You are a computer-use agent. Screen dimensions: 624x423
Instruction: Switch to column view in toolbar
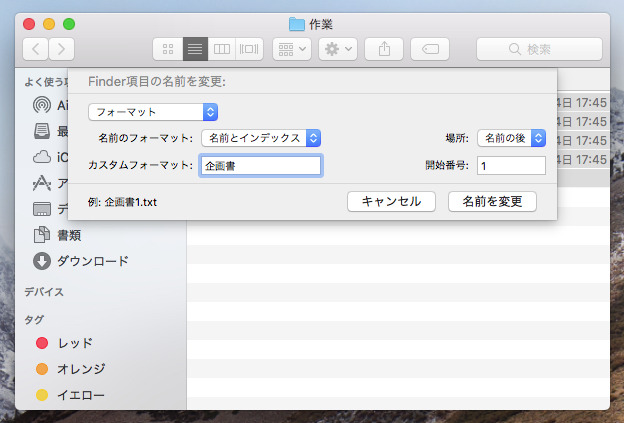222,48
